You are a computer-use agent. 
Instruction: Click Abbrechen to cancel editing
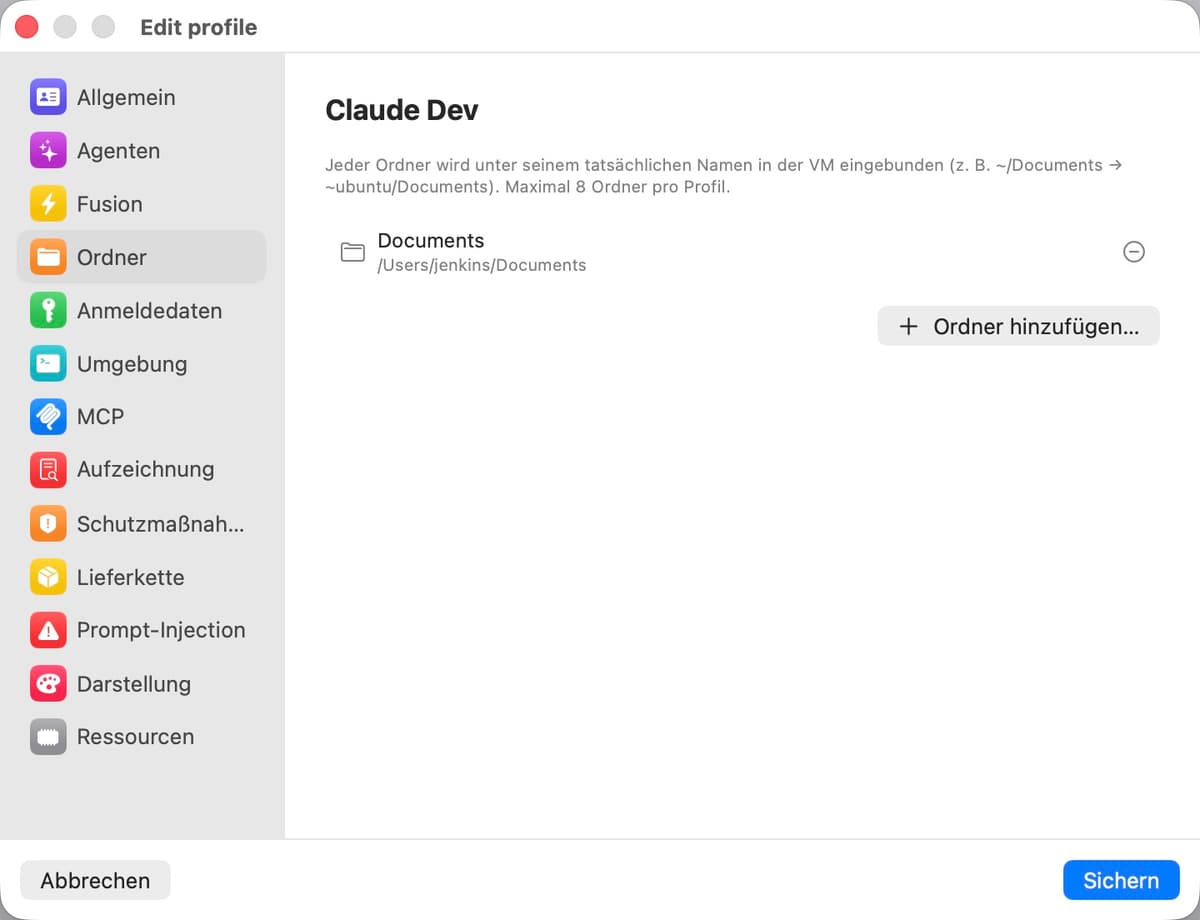[x=95, y=880]
